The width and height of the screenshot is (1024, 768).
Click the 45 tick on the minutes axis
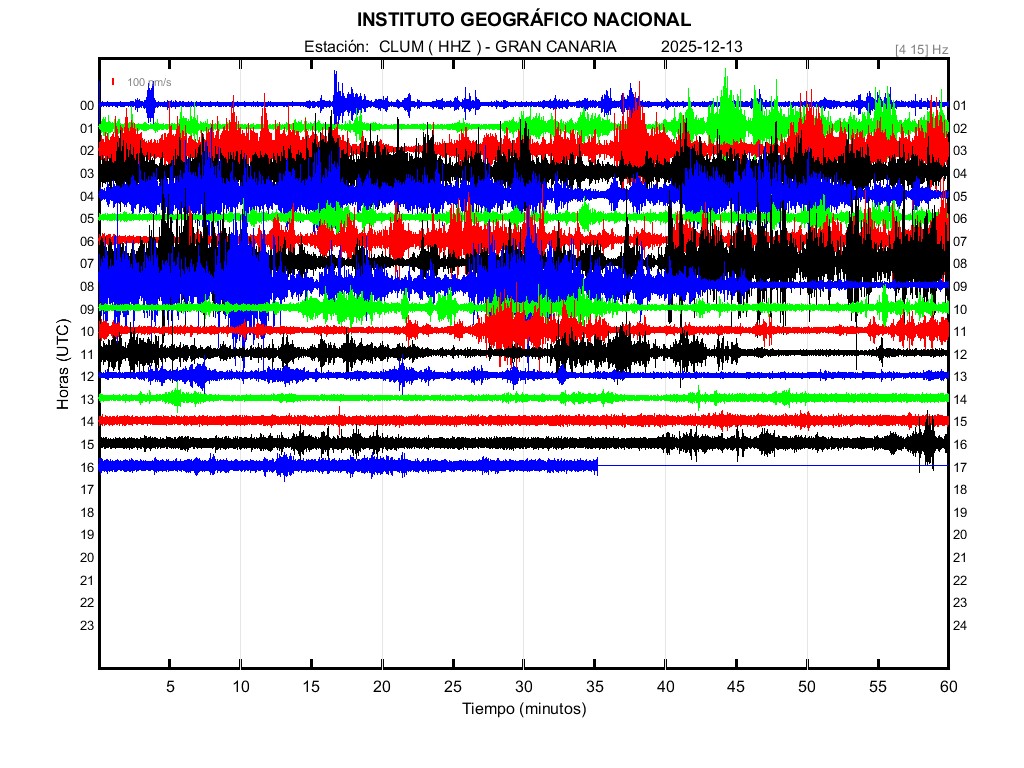736,686
